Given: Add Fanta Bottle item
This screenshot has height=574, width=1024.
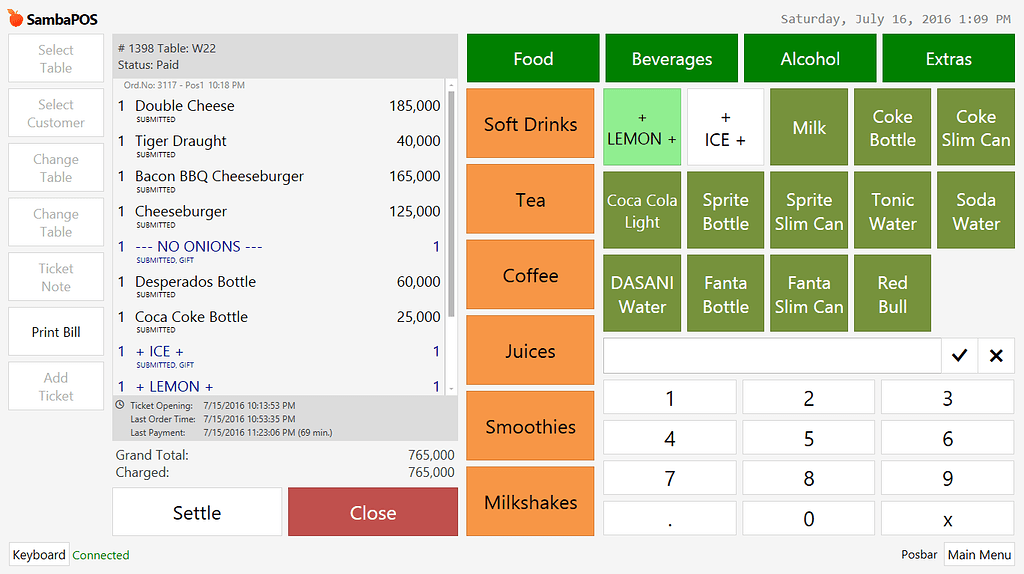Looking at the screenshot, I should 726,293.
